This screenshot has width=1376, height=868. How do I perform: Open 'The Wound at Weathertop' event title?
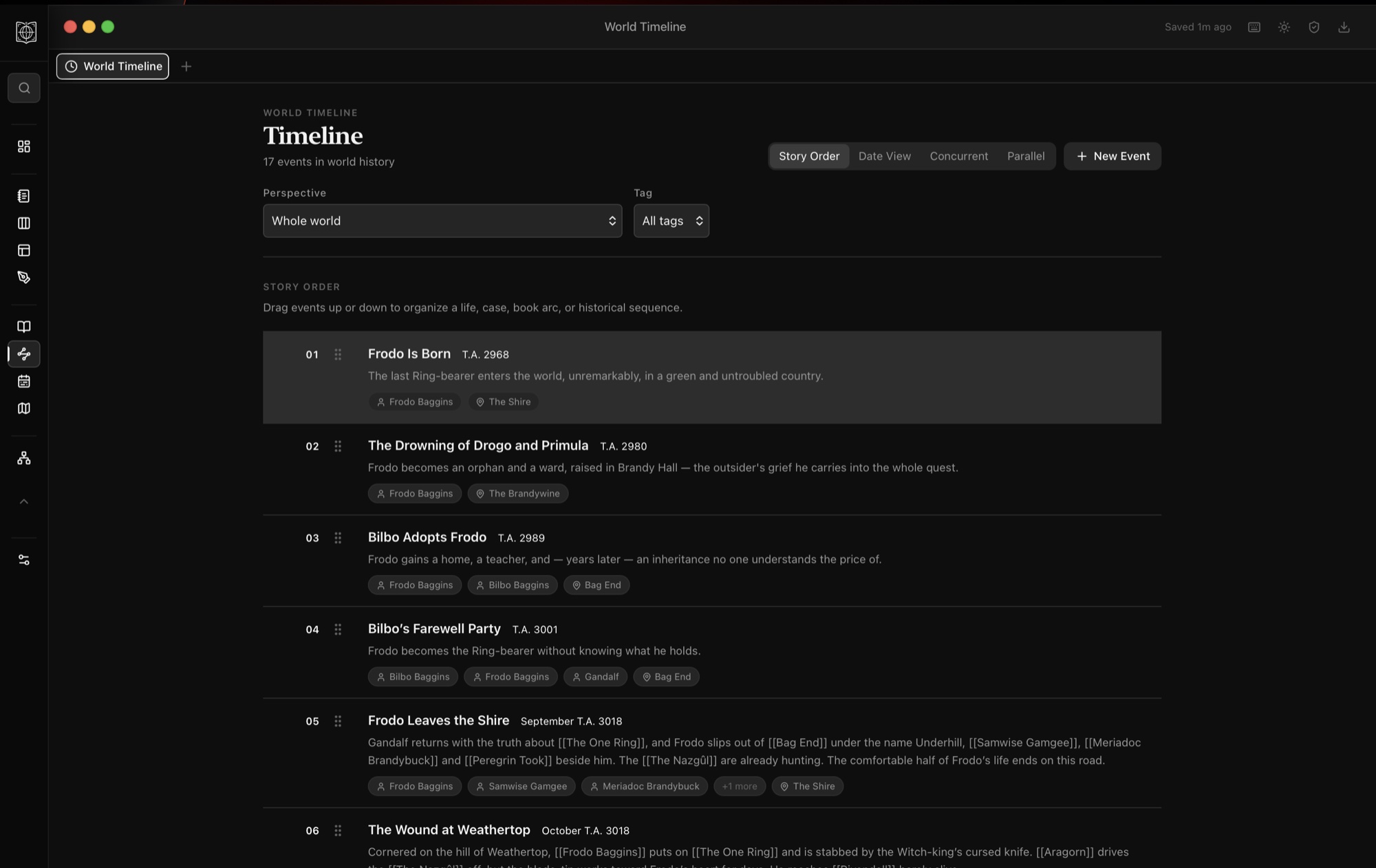[449, 829]
